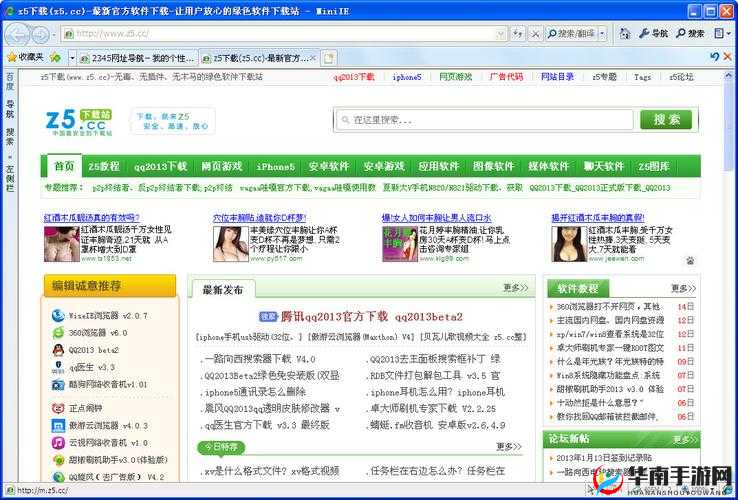
Task: Click 更多>> in the 最新发布 panel
Action: click(515, 287)
